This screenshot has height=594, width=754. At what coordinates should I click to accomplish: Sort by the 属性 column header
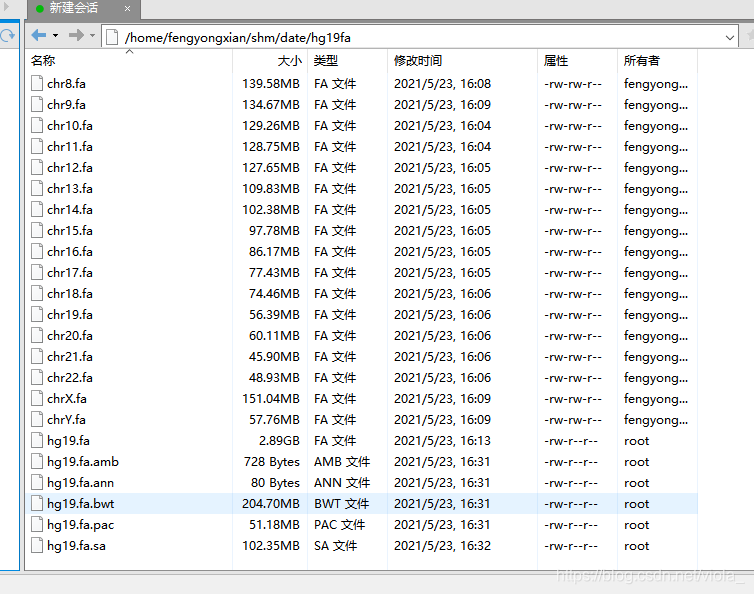coord(577,61)
